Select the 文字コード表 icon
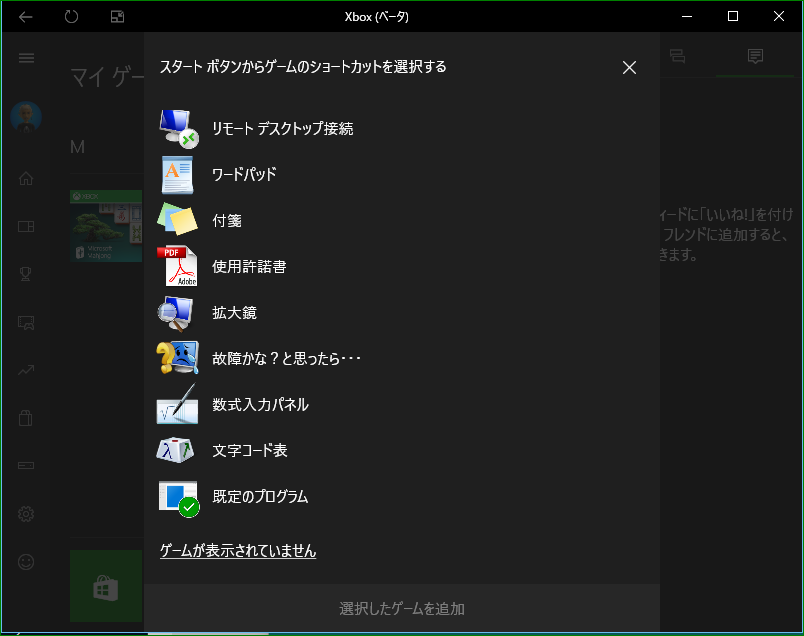 click(x=175, y=450)
